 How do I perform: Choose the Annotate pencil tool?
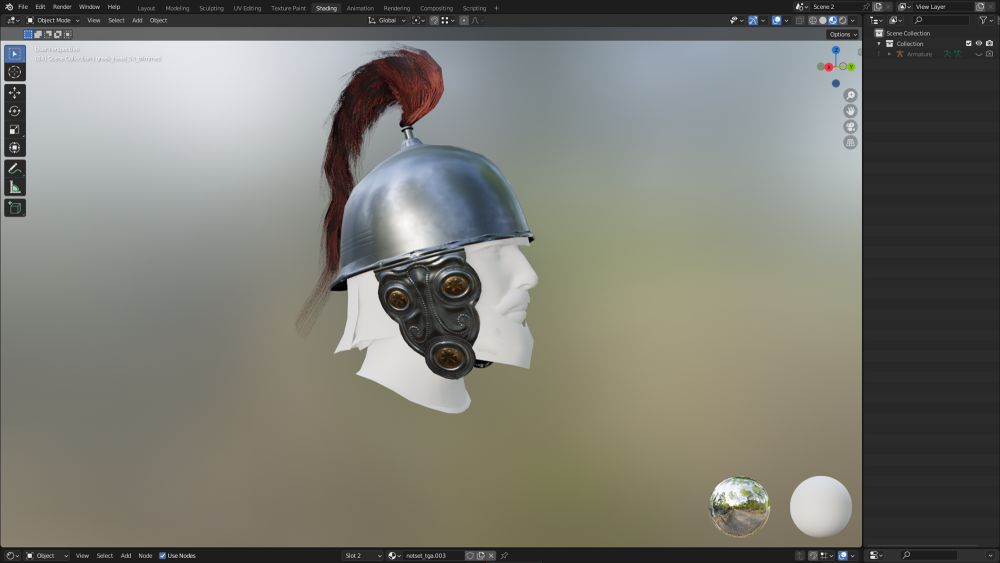click(x=15, y=169)
